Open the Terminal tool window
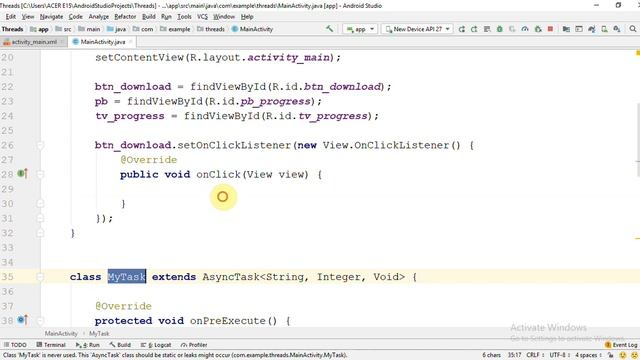This screenshot has height=360, width=640. pyautogui.click(x=51, y=345)
